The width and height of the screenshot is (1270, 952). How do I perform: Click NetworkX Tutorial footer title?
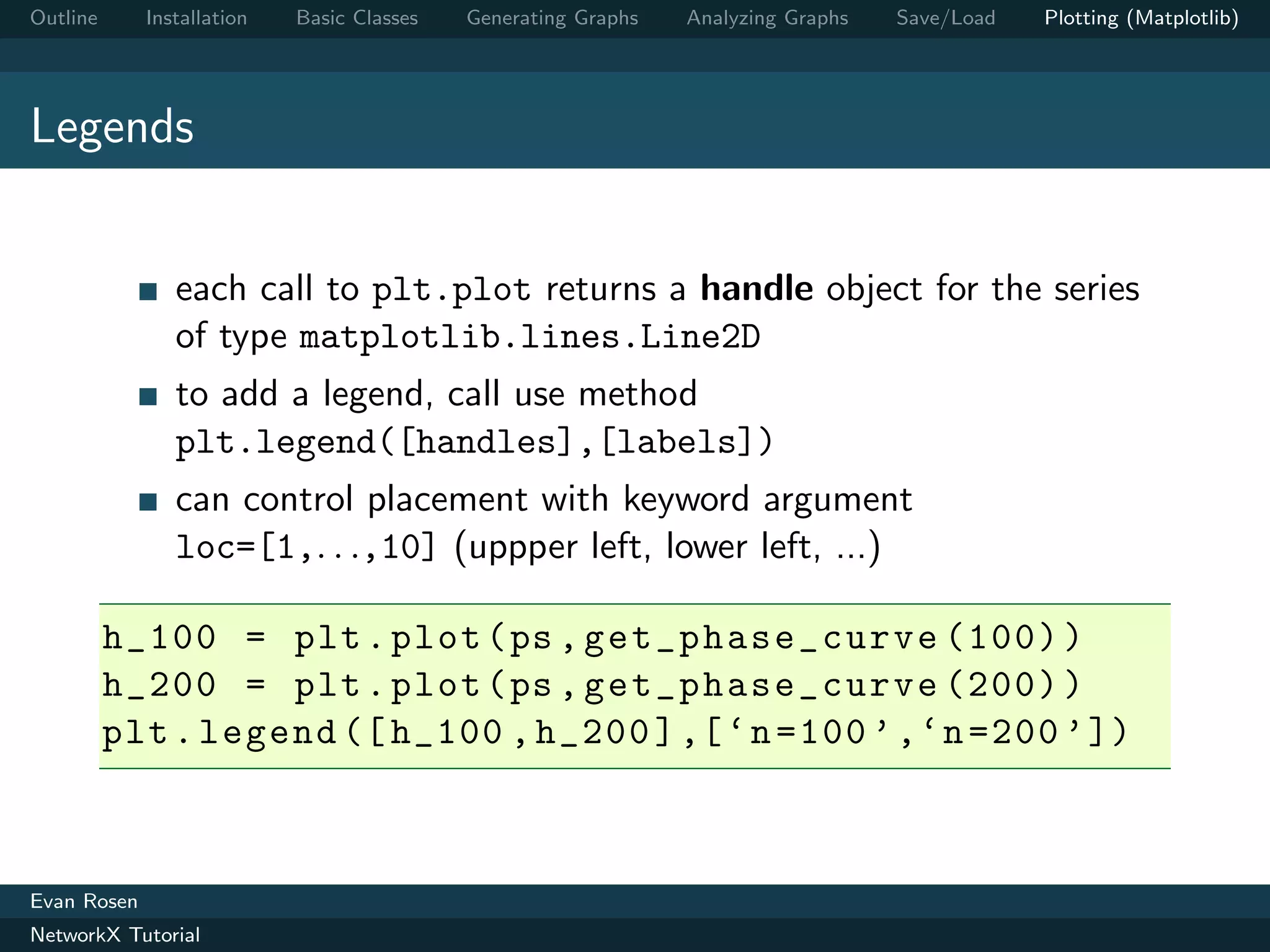click(x=115, y=935)
